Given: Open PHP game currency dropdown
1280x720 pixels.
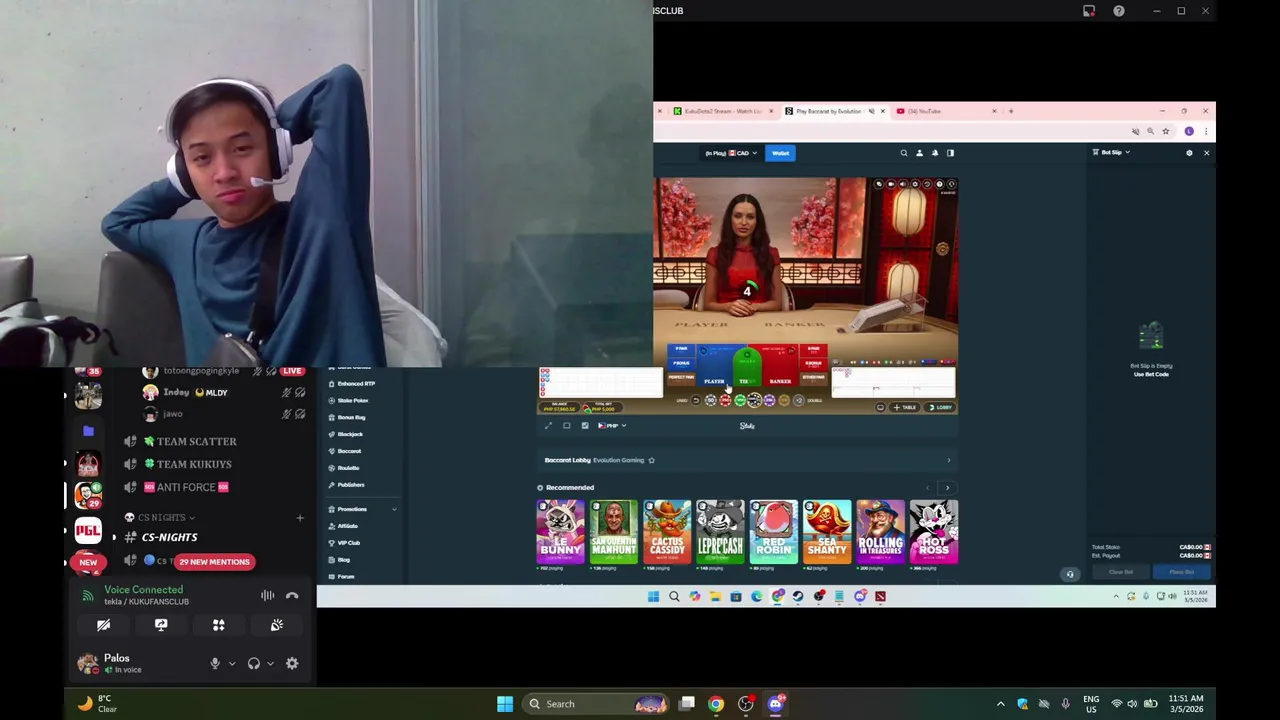Looking at the screenshot, I should 611,426.
